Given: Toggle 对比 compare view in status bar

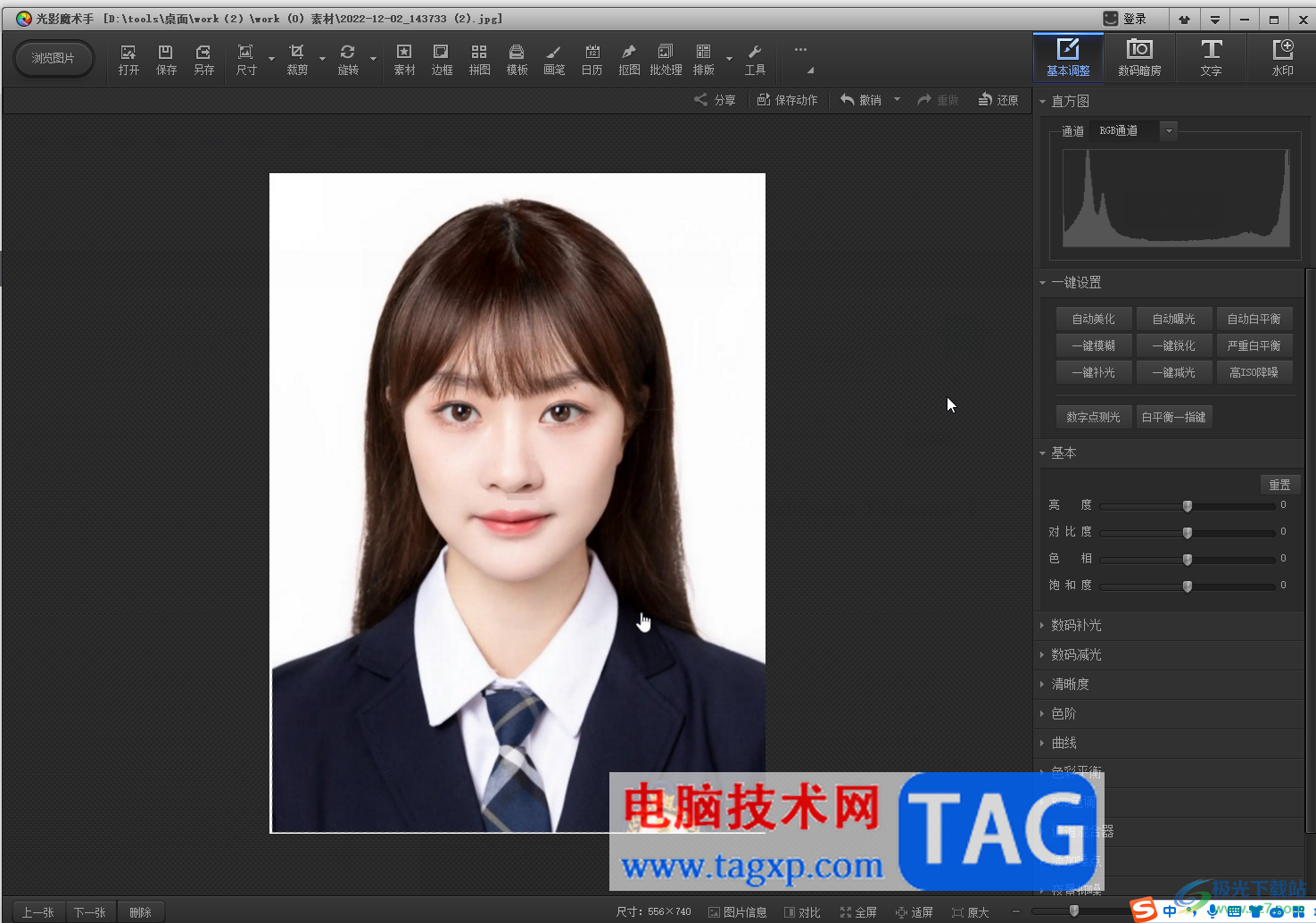Looking at the screenshot, I should 802,912.
